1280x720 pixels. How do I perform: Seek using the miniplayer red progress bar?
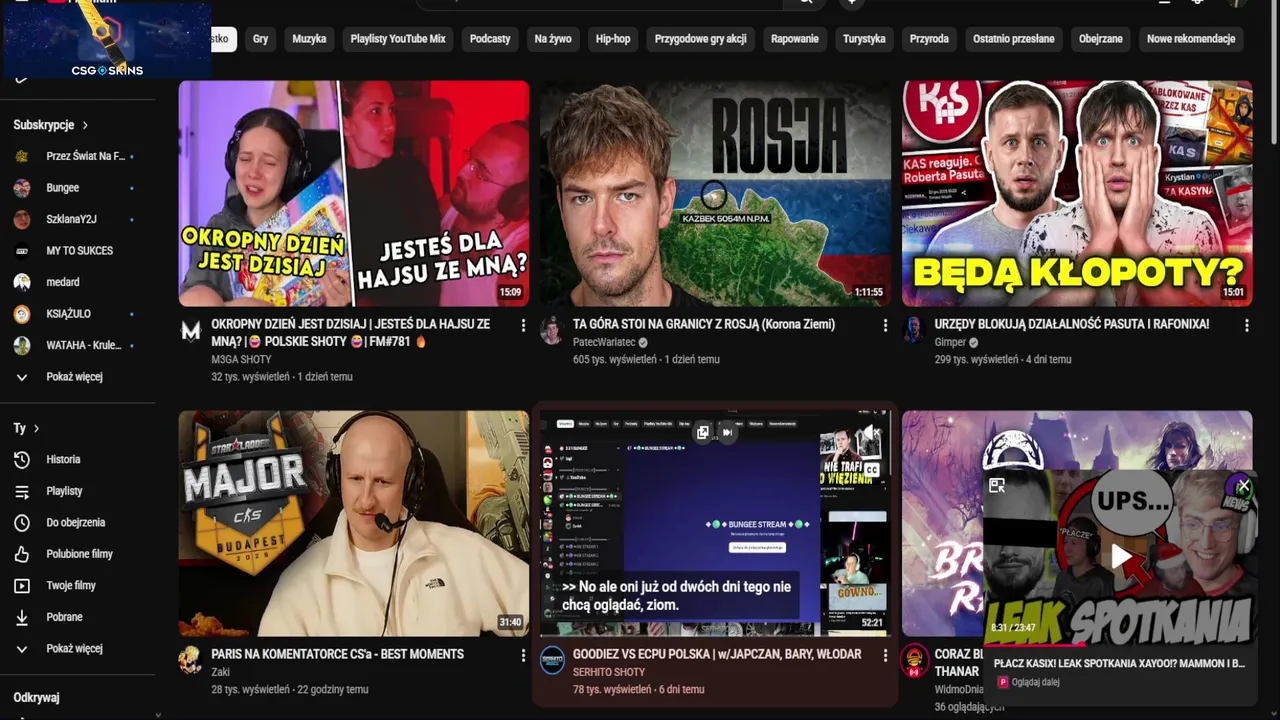click(1119, 645)
